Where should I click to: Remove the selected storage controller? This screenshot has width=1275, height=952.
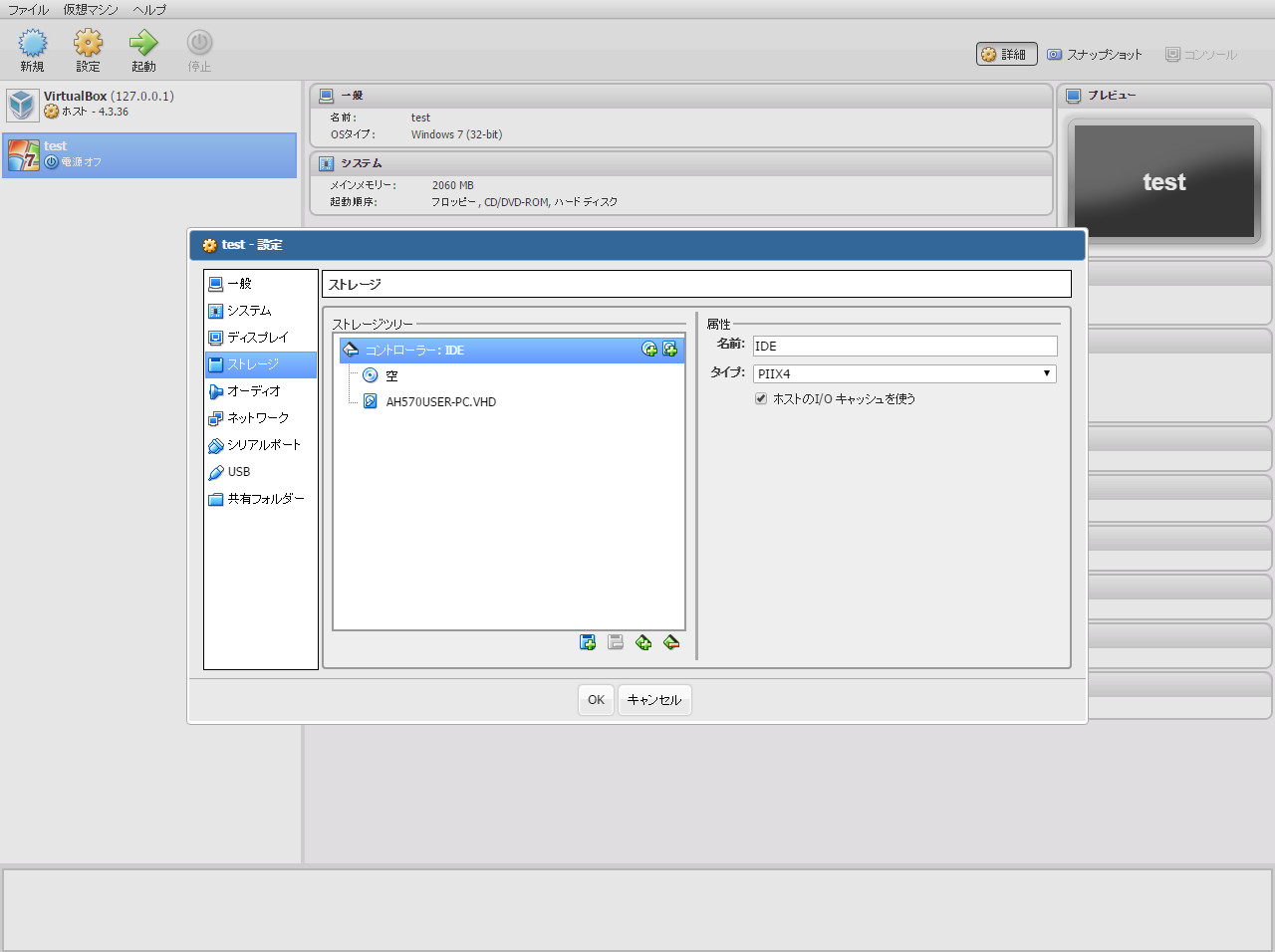(615, 642)
